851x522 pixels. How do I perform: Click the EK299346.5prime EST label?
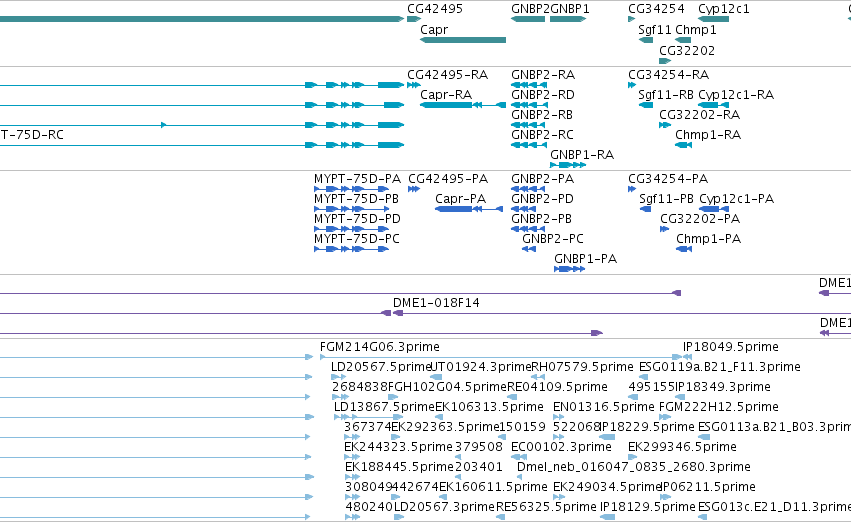click(x=682, y=447)
